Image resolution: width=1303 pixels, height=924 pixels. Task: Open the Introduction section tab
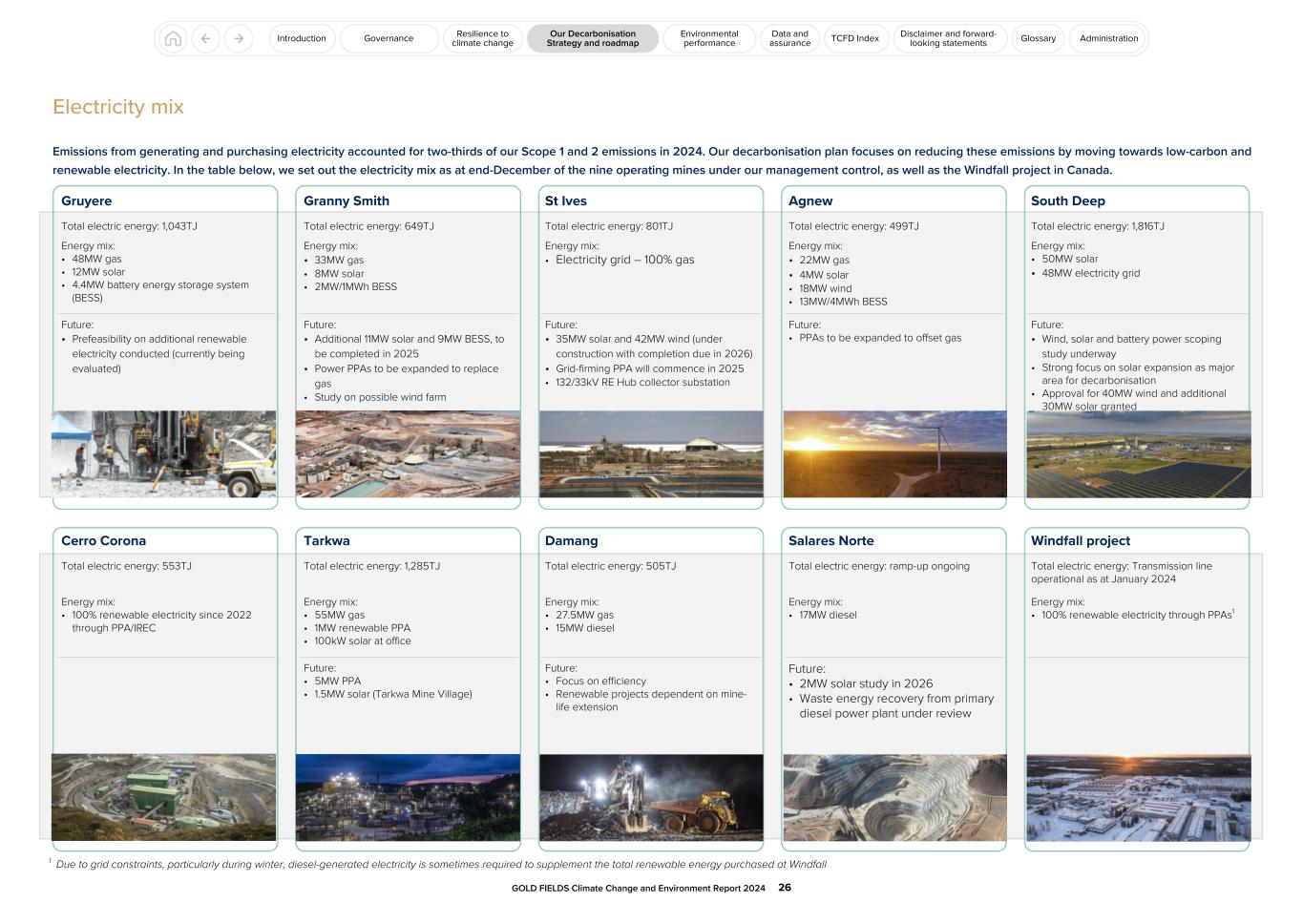pos(302,38)
